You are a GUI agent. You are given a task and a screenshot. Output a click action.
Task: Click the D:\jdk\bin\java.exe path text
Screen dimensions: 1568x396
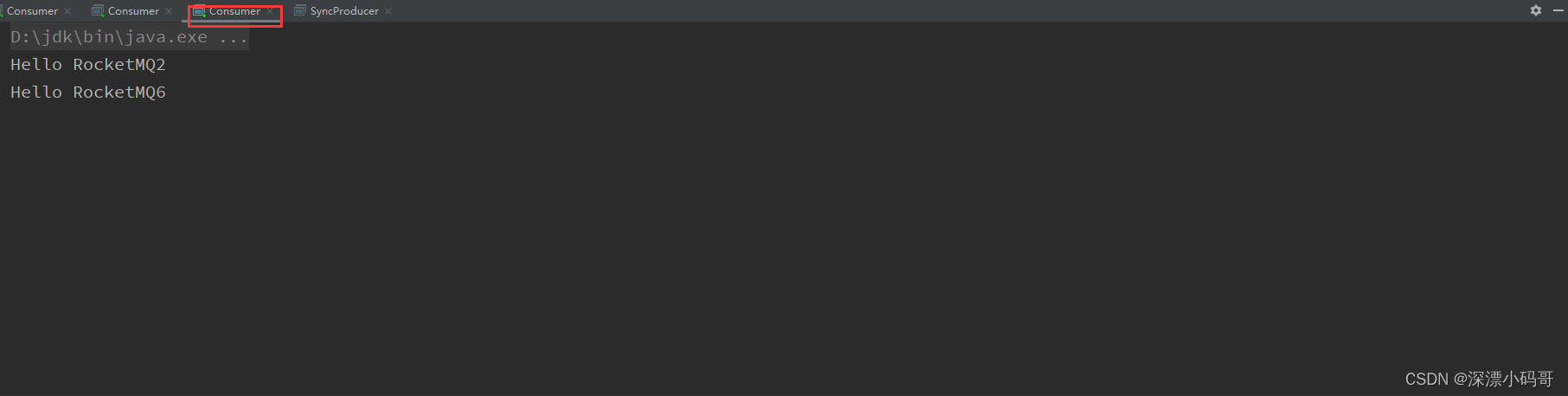pyautogui.click(x=109, y=37)
